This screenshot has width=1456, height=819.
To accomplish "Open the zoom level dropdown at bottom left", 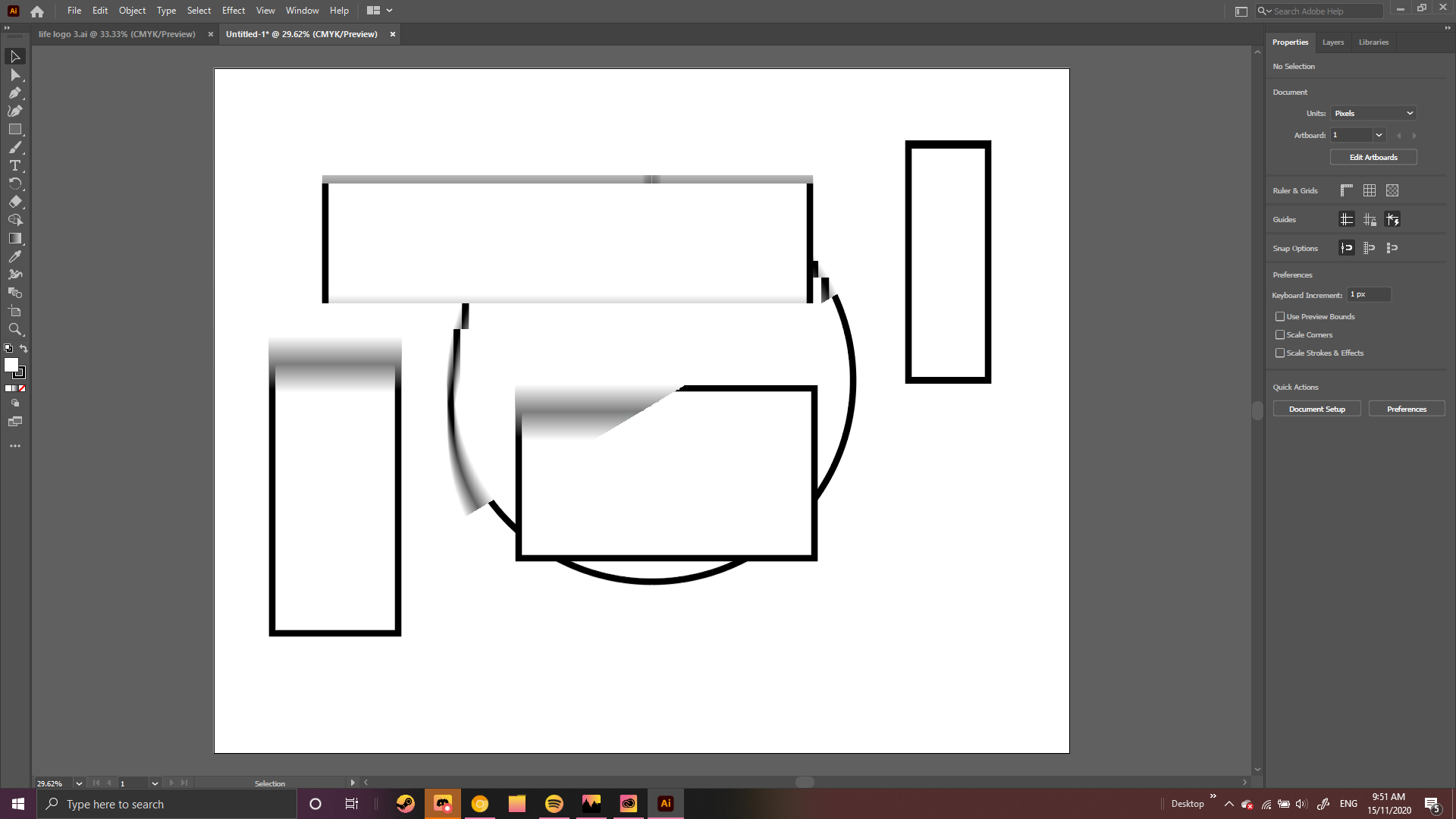I will [x=79, y=783].
